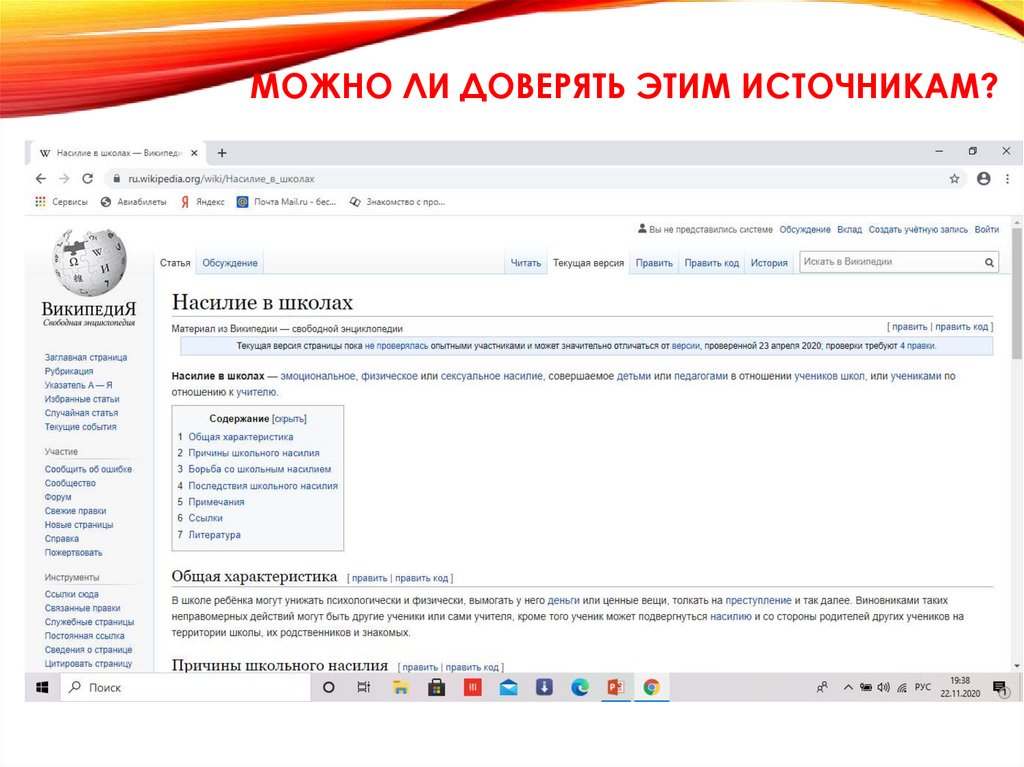Screen dimensions: 1024x767
Task: Open Знакомство с про... bookmark
Action: coord(397,202)
